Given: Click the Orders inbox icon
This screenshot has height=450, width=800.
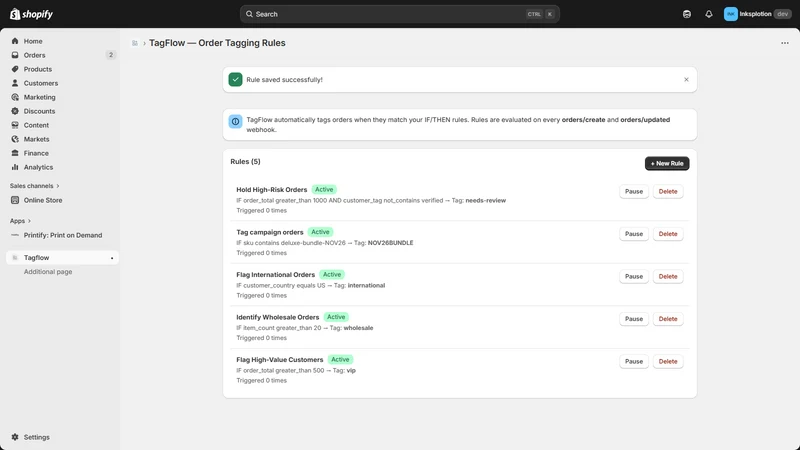Looking at the screenshot, I should [x=15, y=55].
